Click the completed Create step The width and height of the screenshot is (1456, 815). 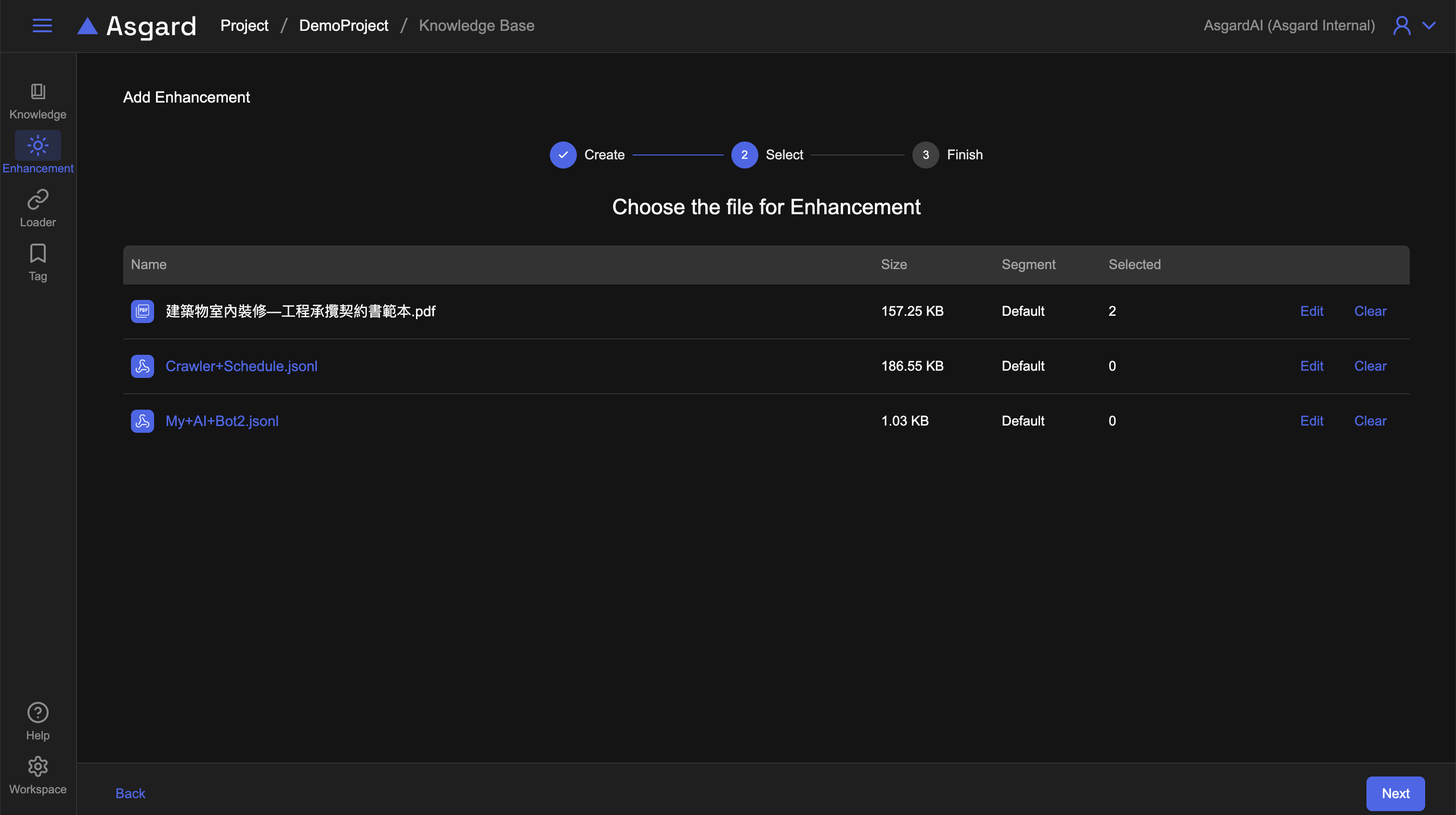tap(563, 155)
